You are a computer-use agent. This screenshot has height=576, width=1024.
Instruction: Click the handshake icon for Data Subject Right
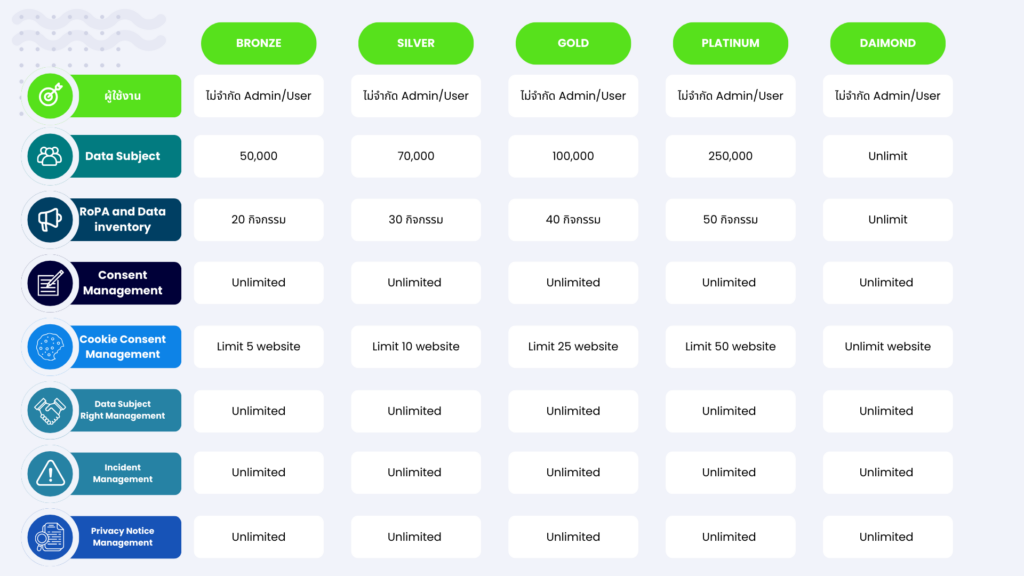click(x=49, y=410)
